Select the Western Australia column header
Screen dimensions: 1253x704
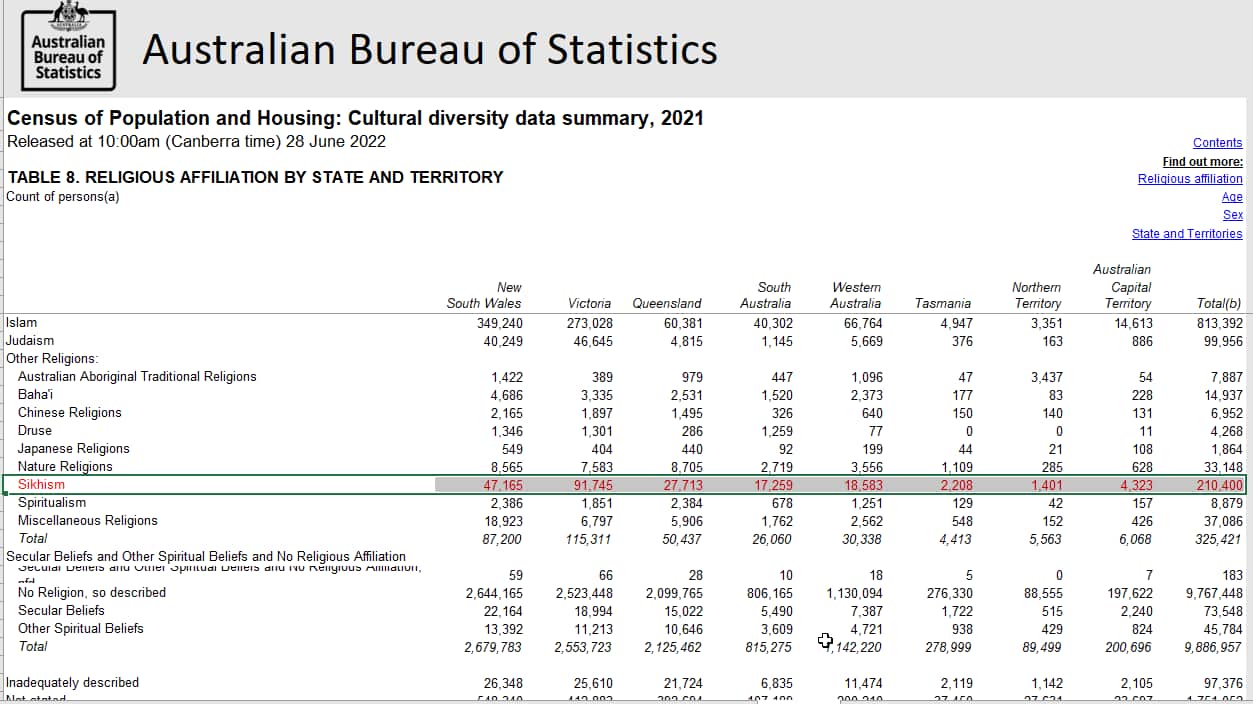(855, 295)
